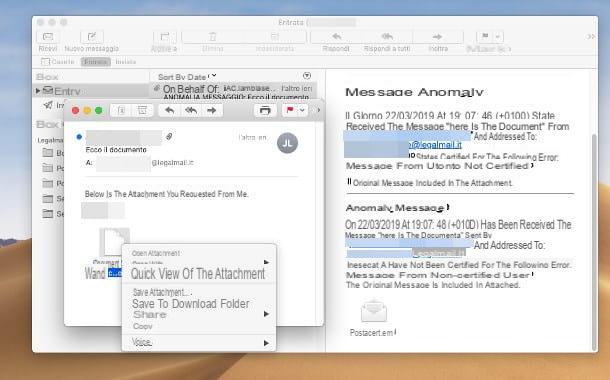
Task: Choose Save Attachment... from context menu
Action: [162, 292]
